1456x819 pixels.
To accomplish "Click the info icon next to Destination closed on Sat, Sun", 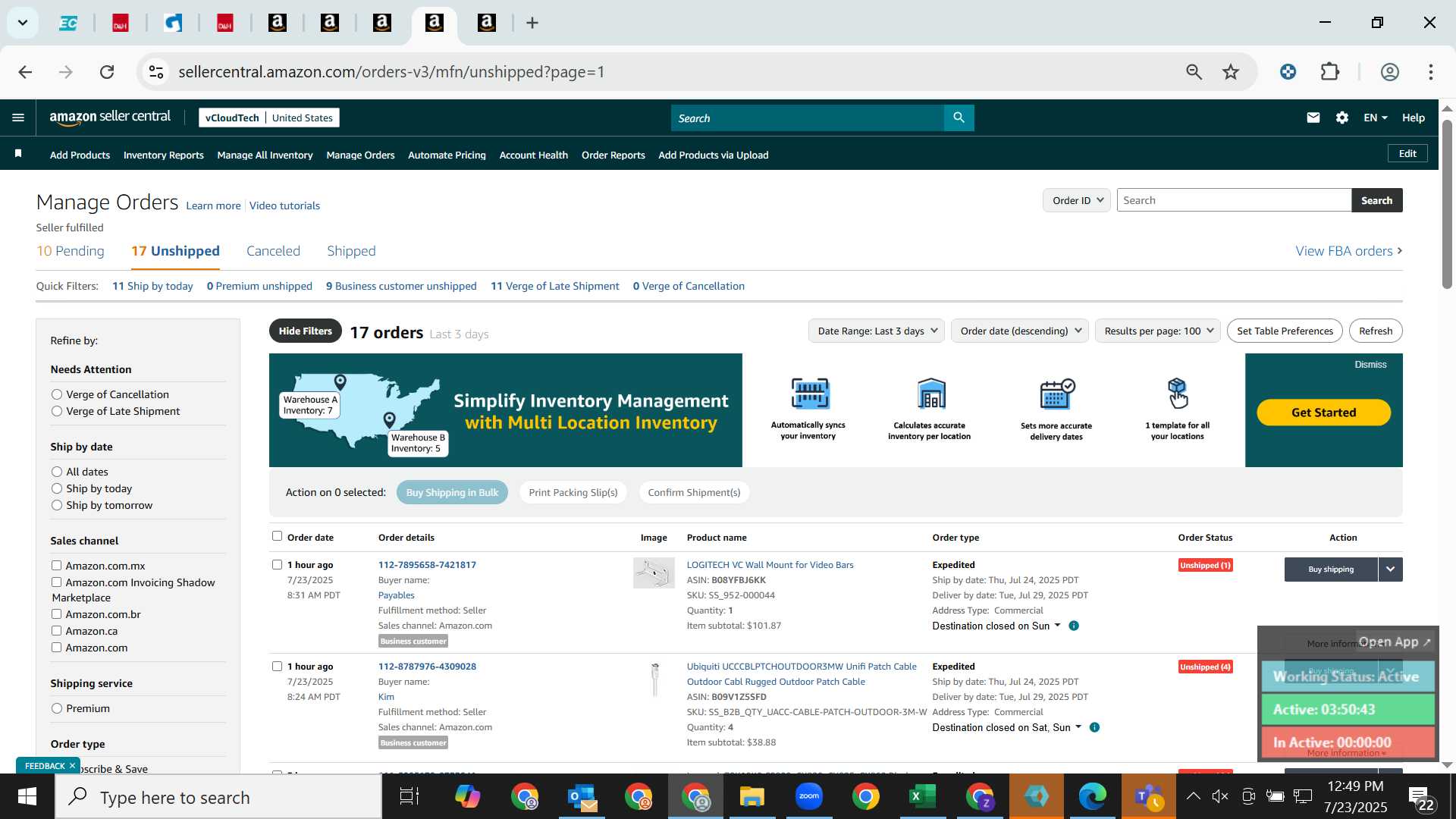I will pos(1094,727).
